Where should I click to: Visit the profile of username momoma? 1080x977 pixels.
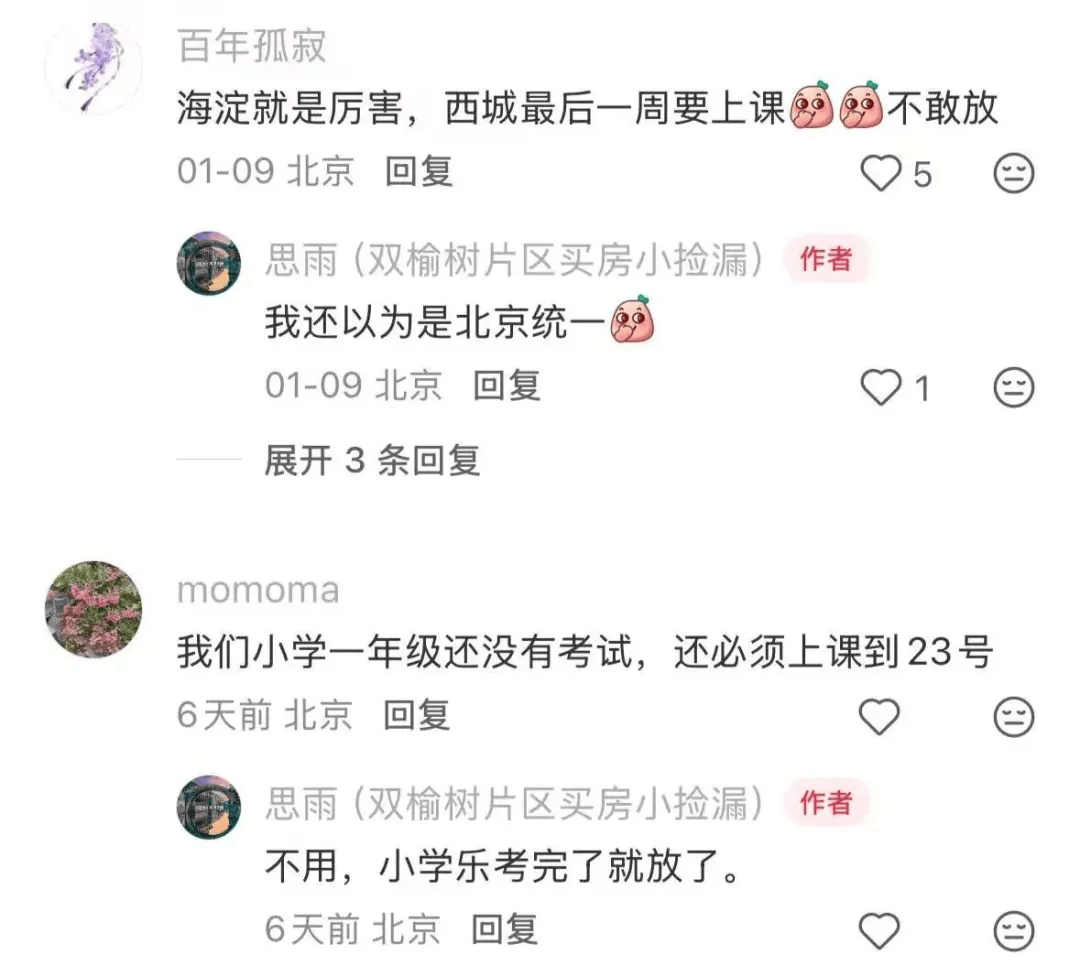[258, 590]
